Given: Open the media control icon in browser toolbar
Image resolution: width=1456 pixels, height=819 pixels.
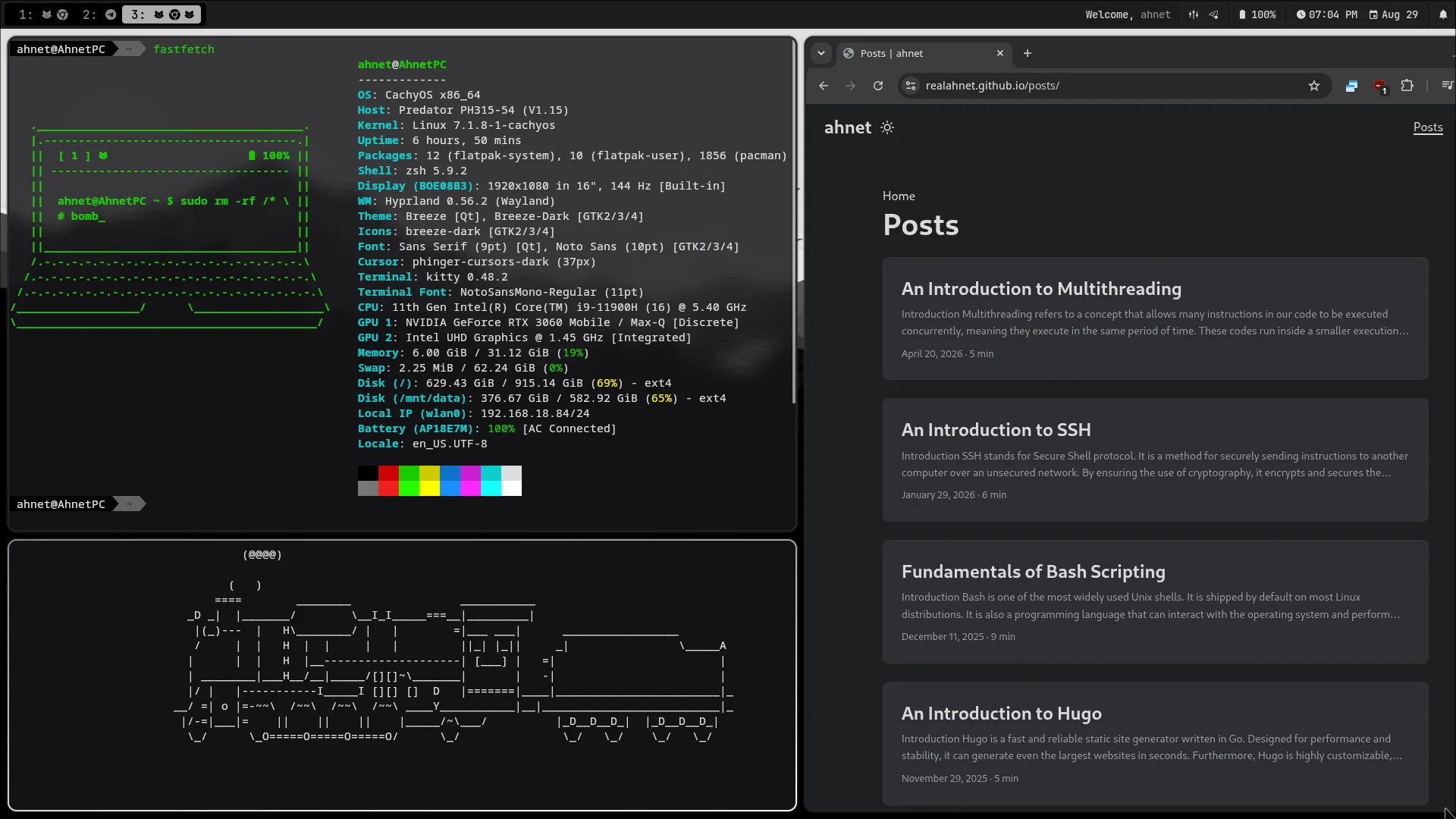Looking at the screenshot, I should coord(1447,86).
